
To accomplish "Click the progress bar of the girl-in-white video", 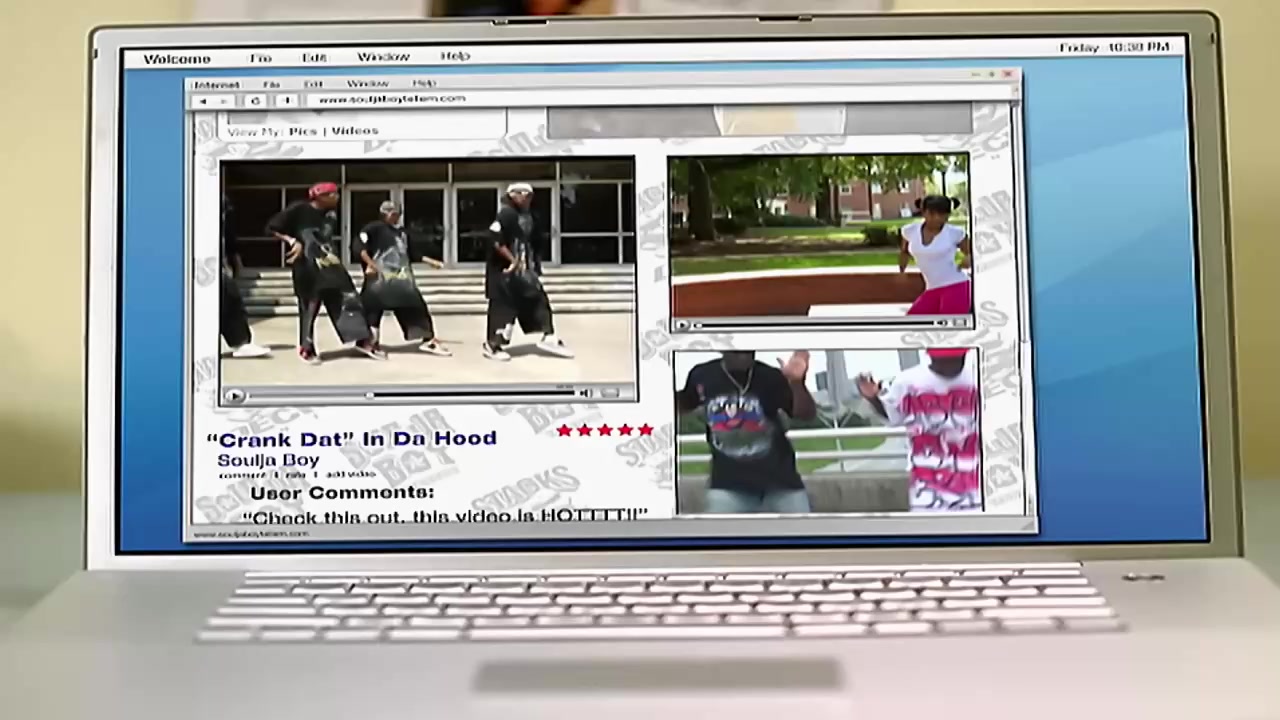I will click(x=815, y=324).
